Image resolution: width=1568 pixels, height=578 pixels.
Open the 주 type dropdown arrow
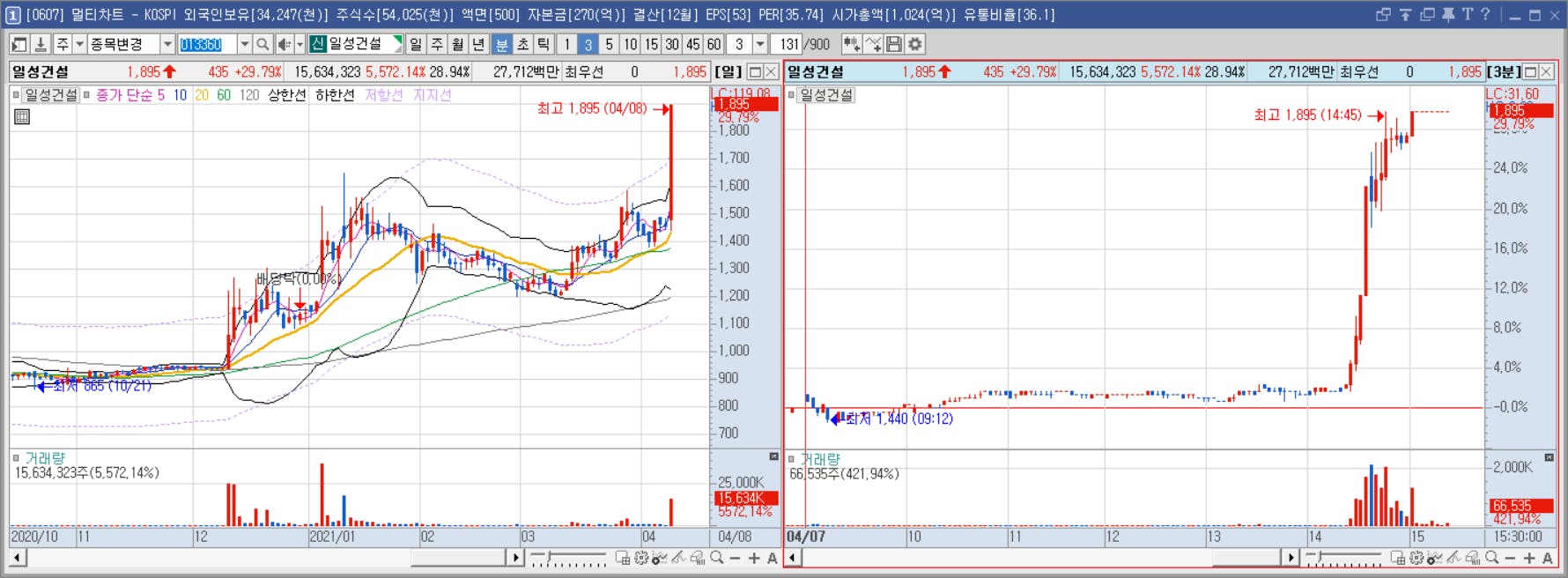(x=79, y=44)
